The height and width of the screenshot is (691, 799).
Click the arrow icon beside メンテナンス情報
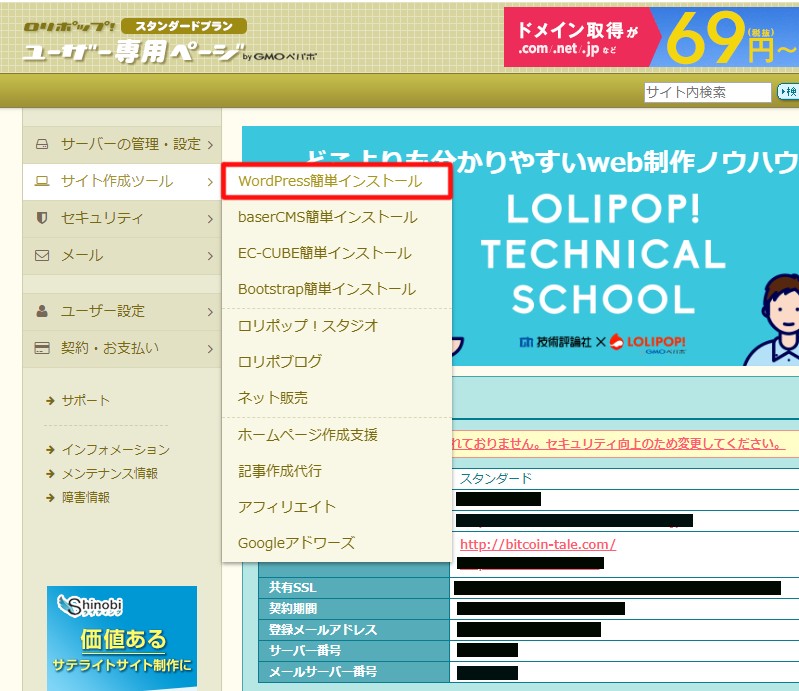(50, 473)
